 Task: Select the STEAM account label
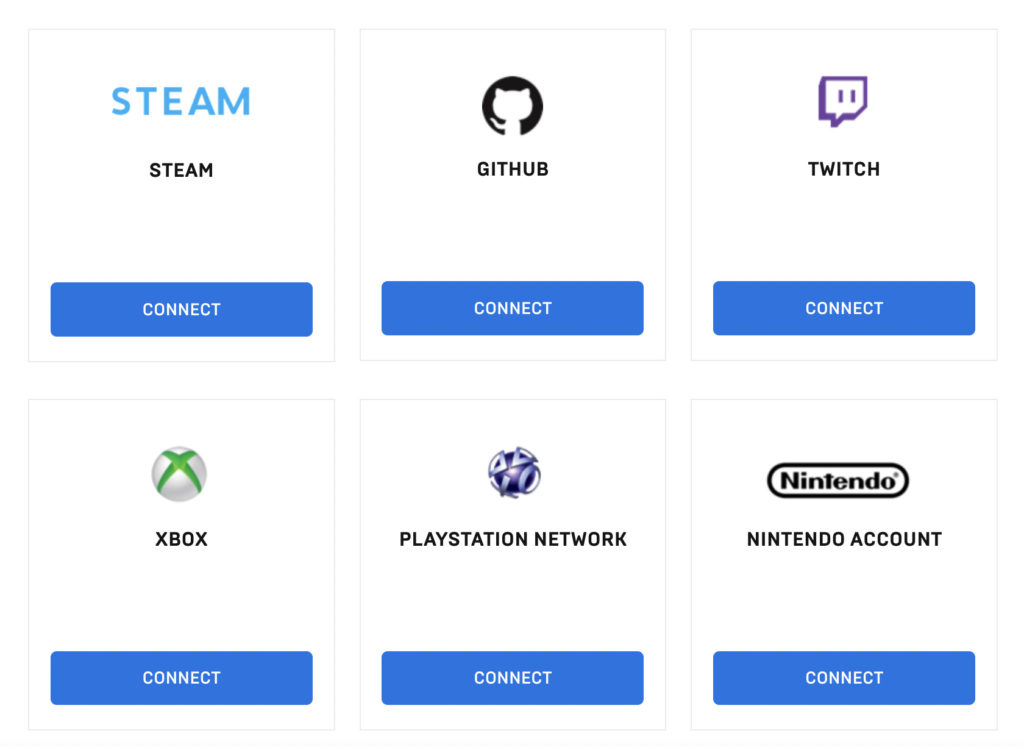(x=181, y=170)
